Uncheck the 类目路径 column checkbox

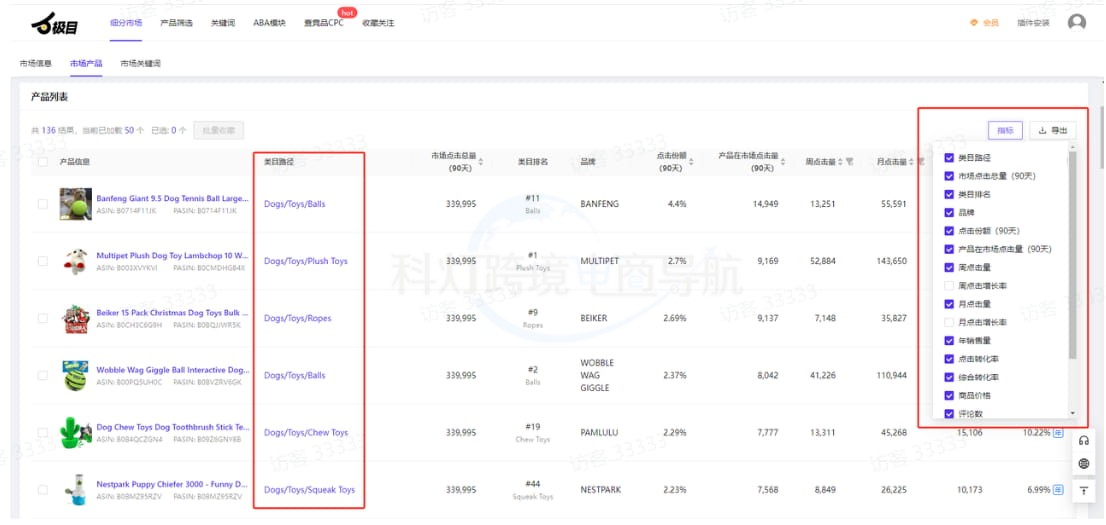pyautogui.click(x=949, y=158)
